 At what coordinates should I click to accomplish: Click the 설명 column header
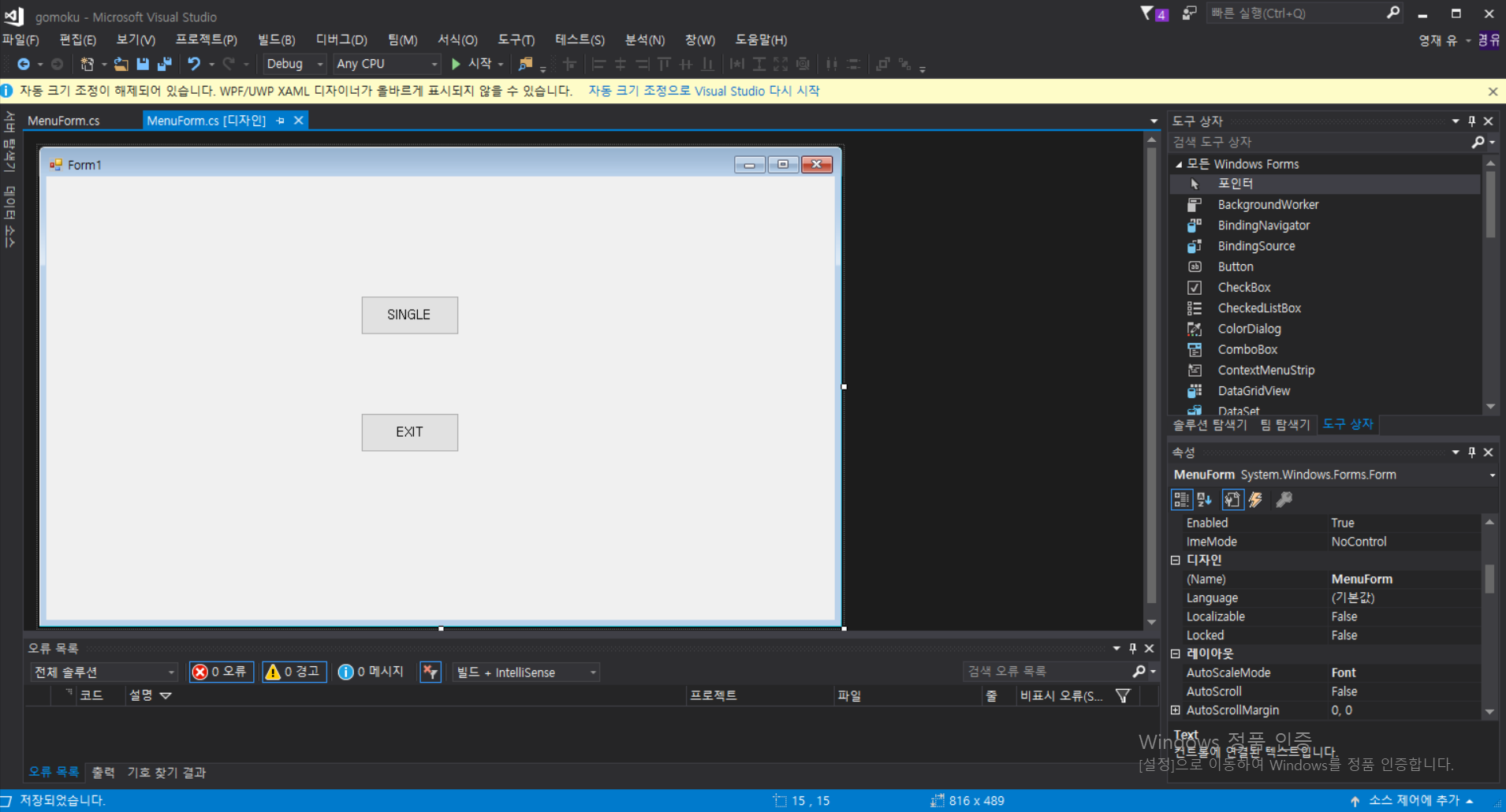point(141,695)
